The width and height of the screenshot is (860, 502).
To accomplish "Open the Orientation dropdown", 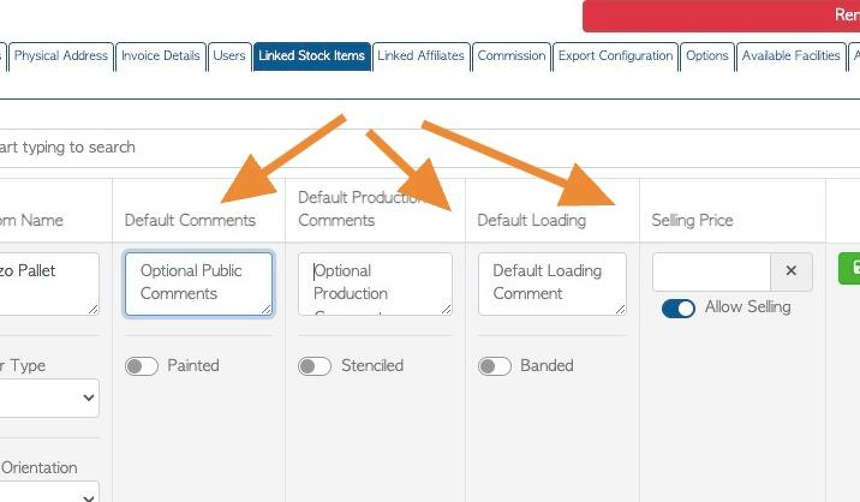I will tap(48, 492).
